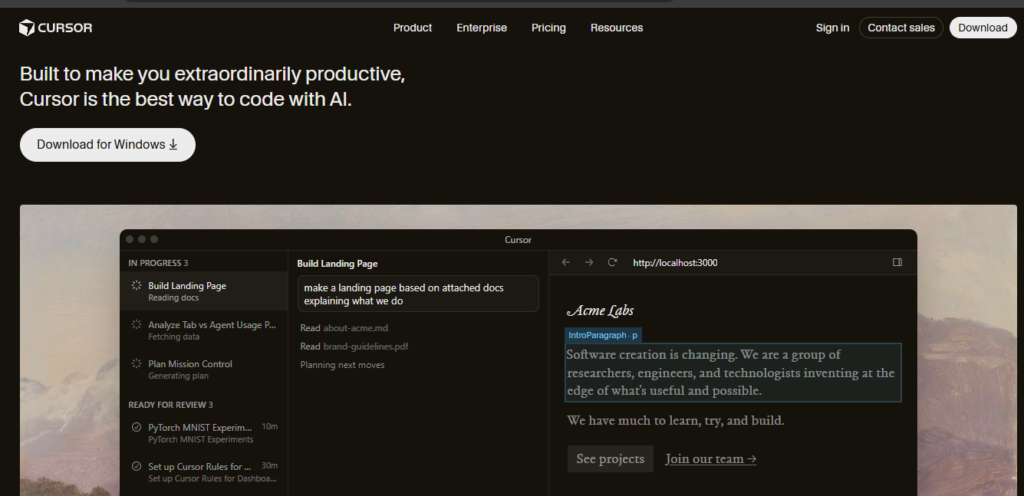Screen dimensions: 1024x496
Task: Click the checkmark icon beside Set up Cursor Rules
Action: click(136, 467)
